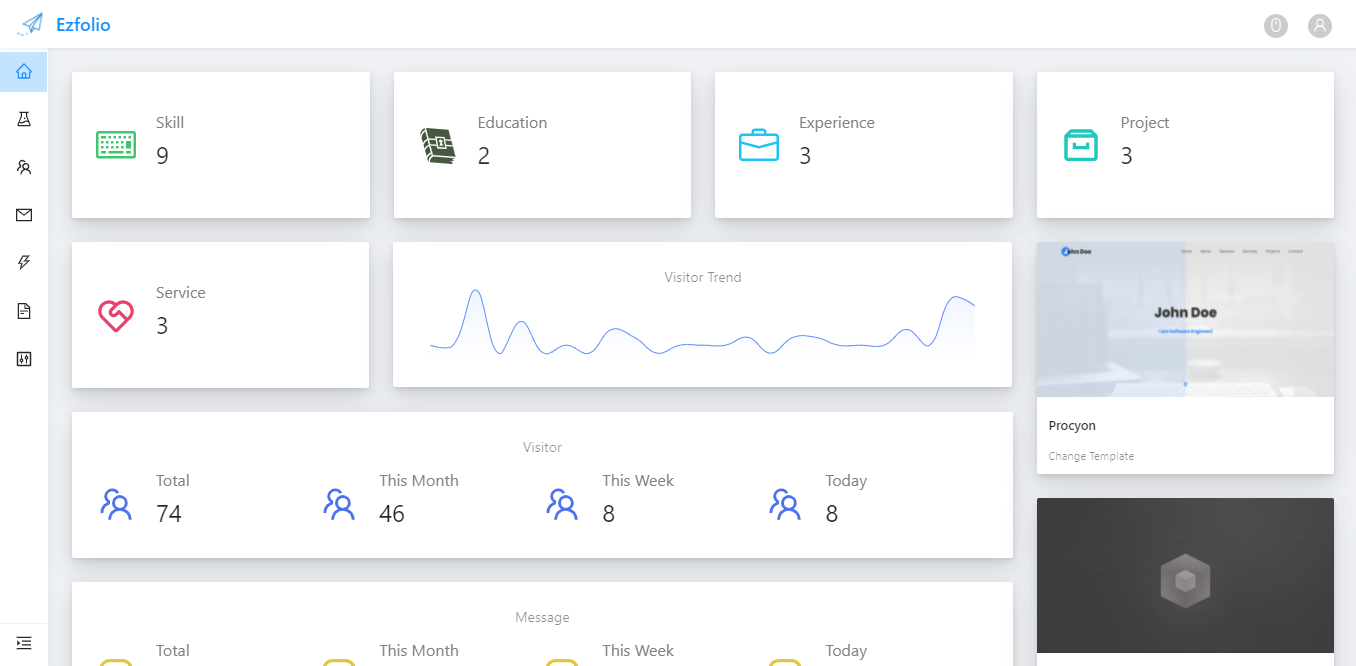Expand the sidebar using the indent icon
Image resolution: width=1356 pixels, height=666 pixels.
pyautogui.click(x=24, y=642)
